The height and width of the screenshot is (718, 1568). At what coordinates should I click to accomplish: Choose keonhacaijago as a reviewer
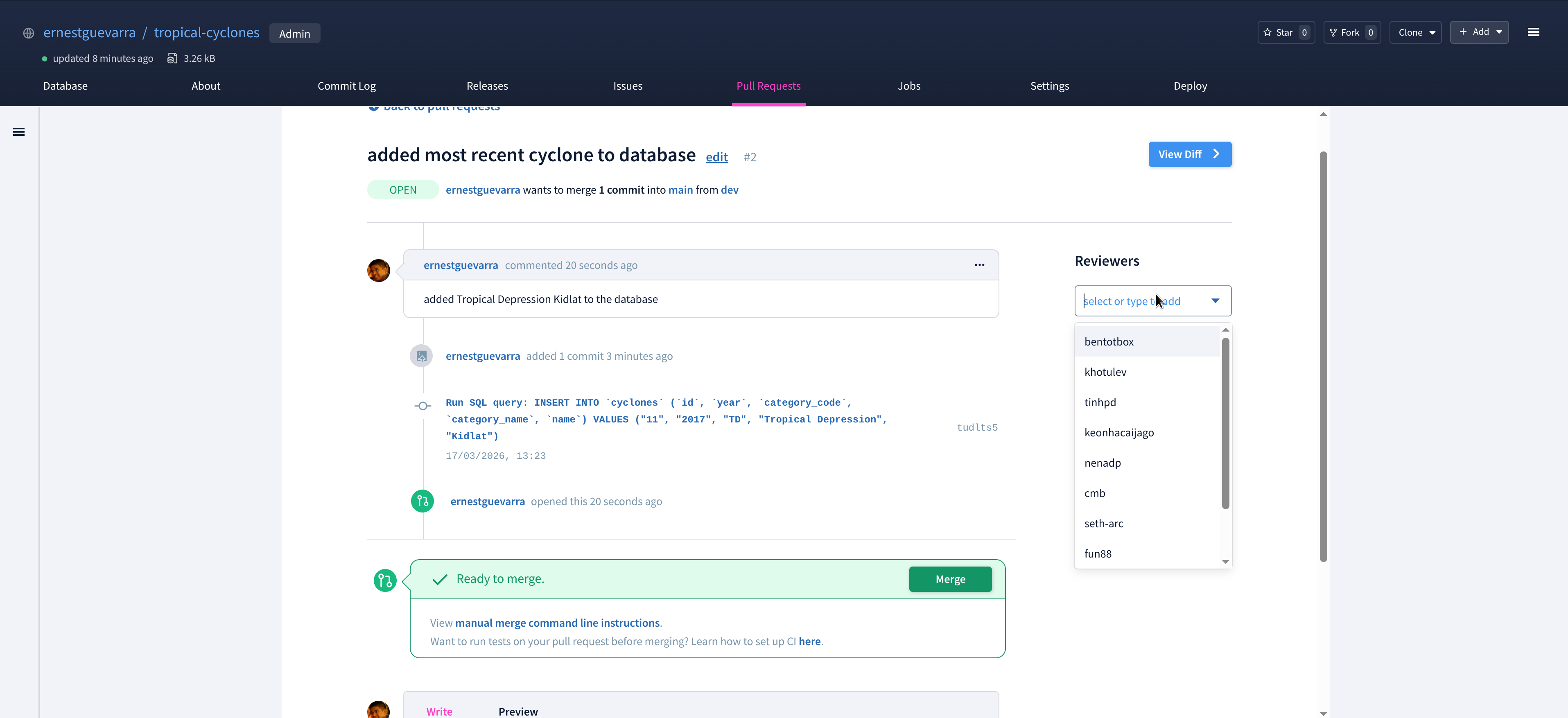pos(1119,433)
